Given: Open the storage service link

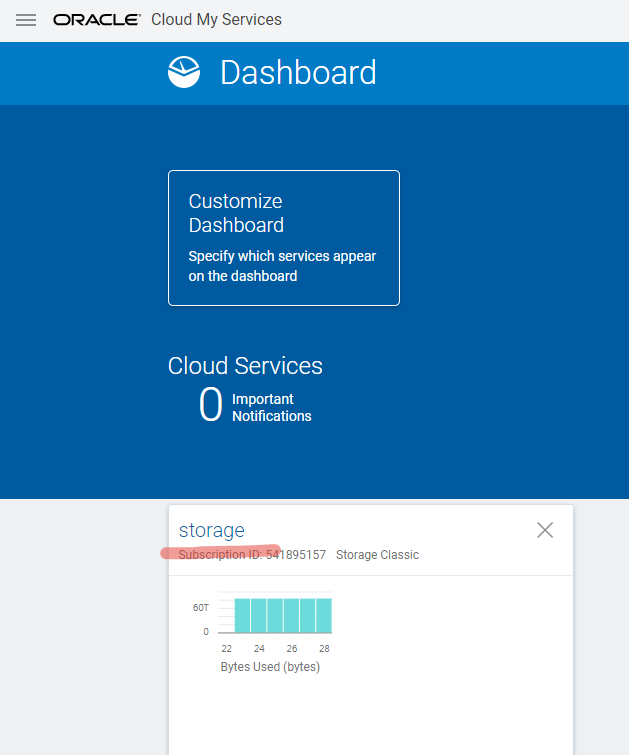Looking at the screenshot, I should (211, 530).
